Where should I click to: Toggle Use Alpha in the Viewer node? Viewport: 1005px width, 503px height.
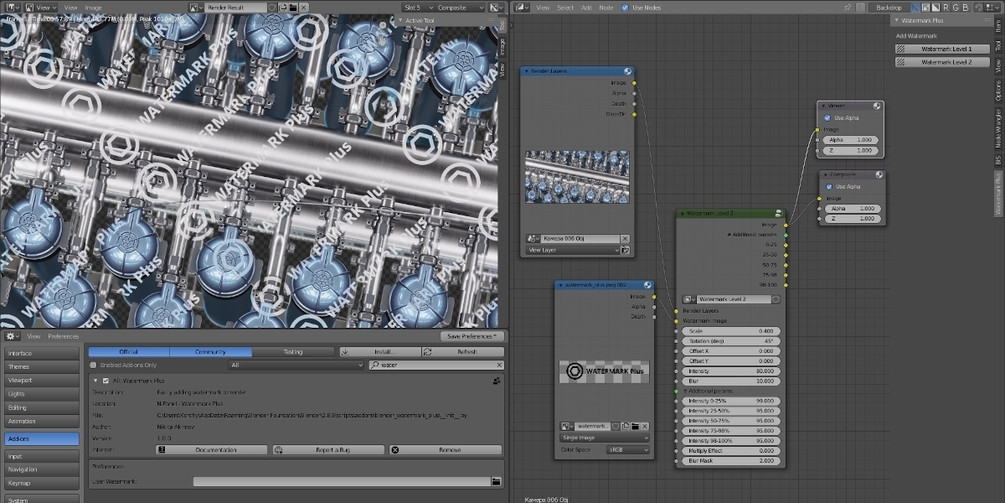point(827,117)
